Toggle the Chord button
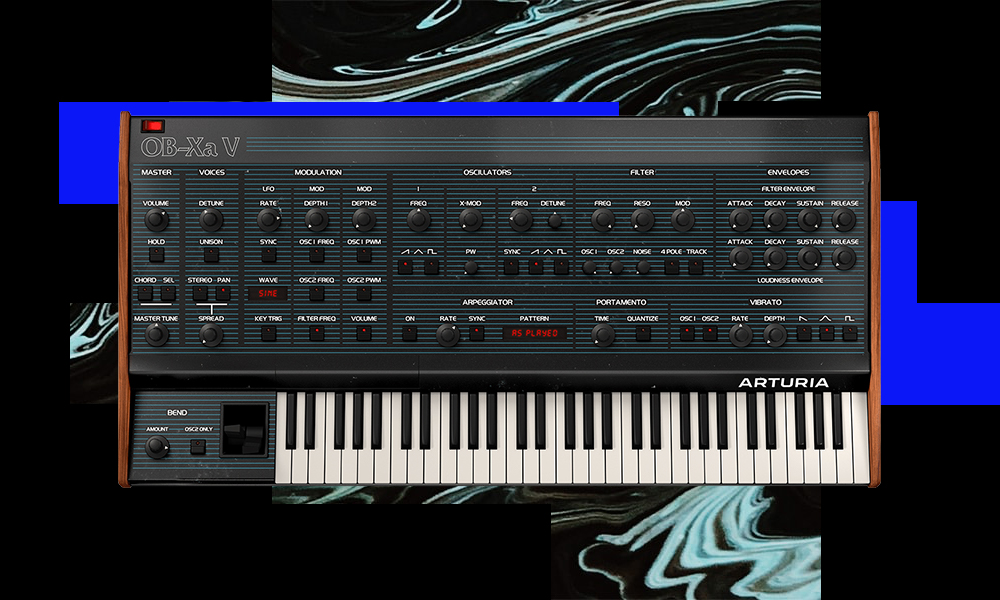The image size is (1000, 600). [145, 293]
